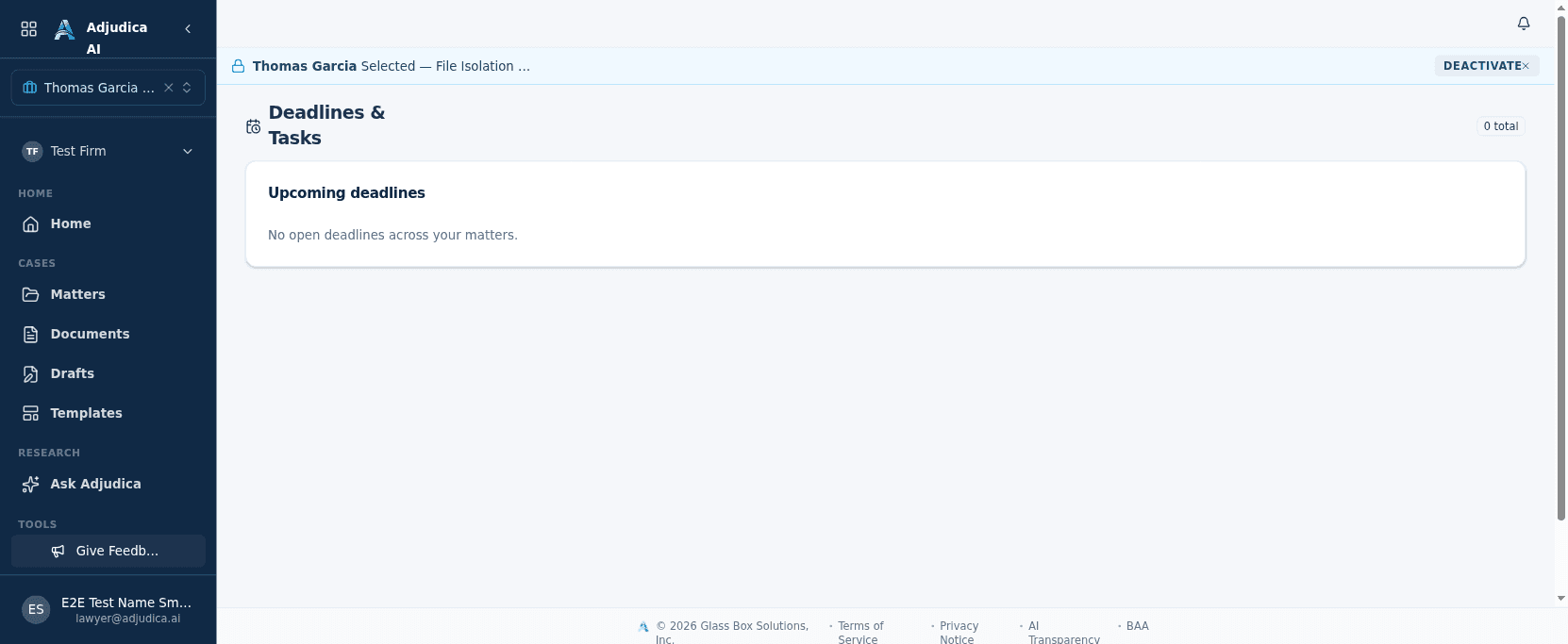Open the apps grid icon
The image size is (1568, 644).
[29, 29]
